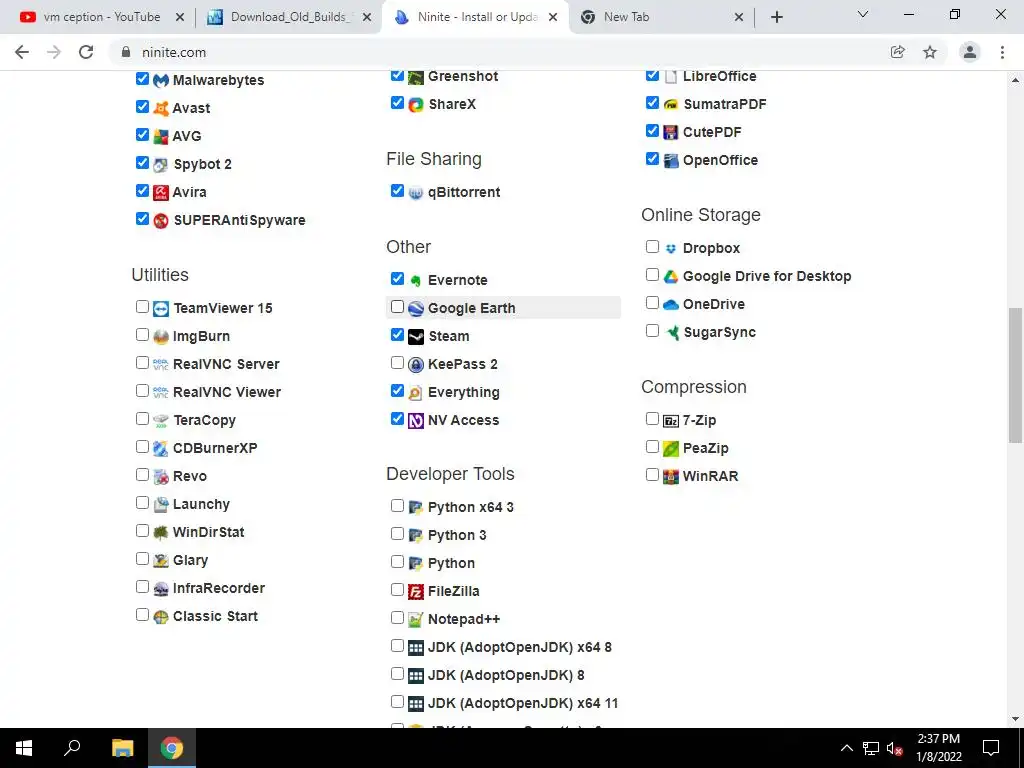Open the notification center icon
The image size is (1024, 768).
click(x=991, y=748)
